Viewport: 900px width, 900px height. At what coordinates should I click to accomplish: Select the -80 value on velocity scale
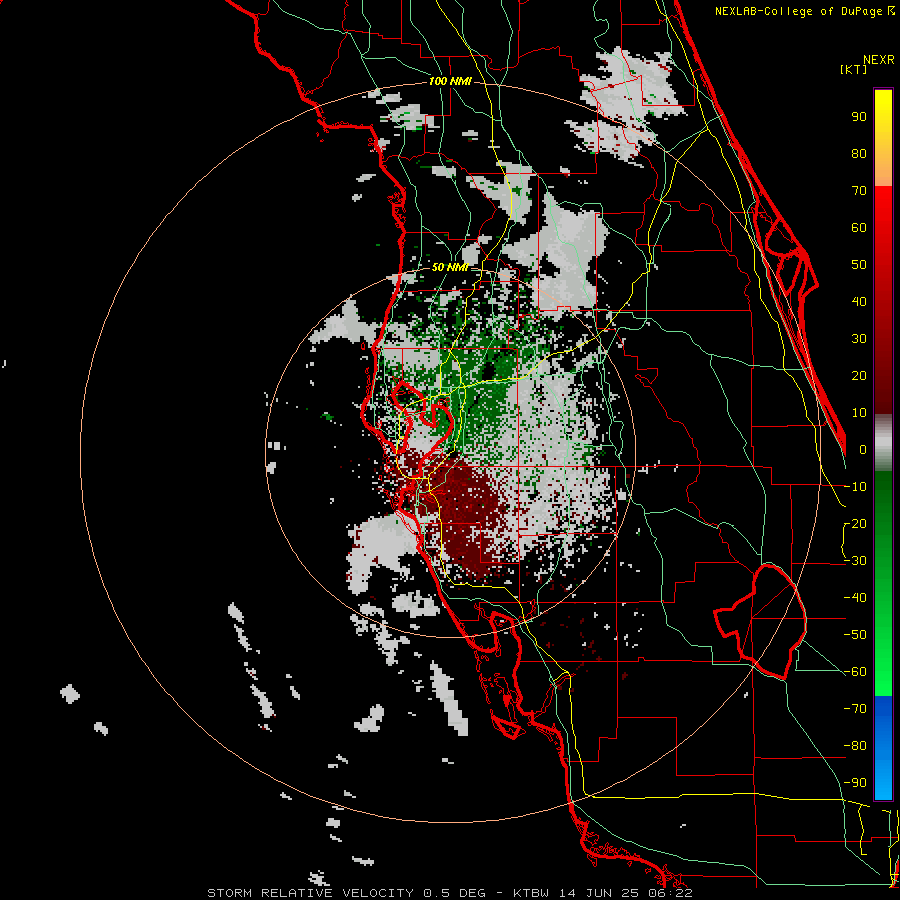click(855, 746)
